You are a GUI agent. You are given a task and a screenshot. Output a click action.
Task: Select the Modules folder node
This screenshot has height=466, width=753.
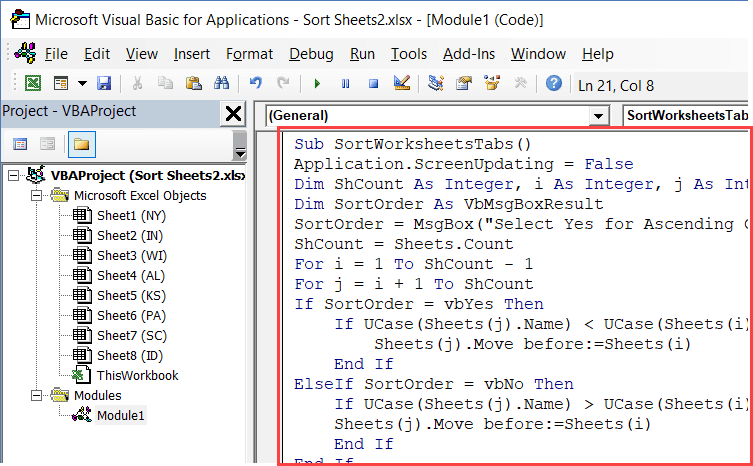[97, 395]
